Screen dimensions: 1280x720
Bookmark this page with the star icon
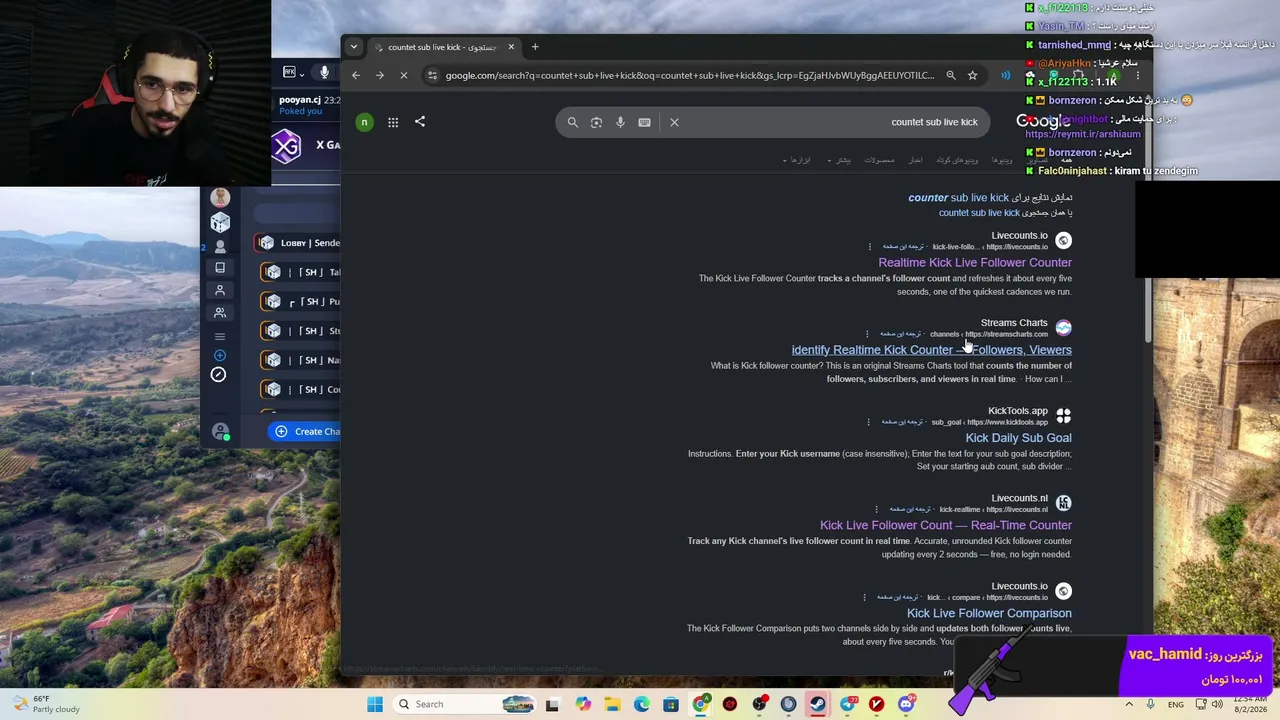972,75
